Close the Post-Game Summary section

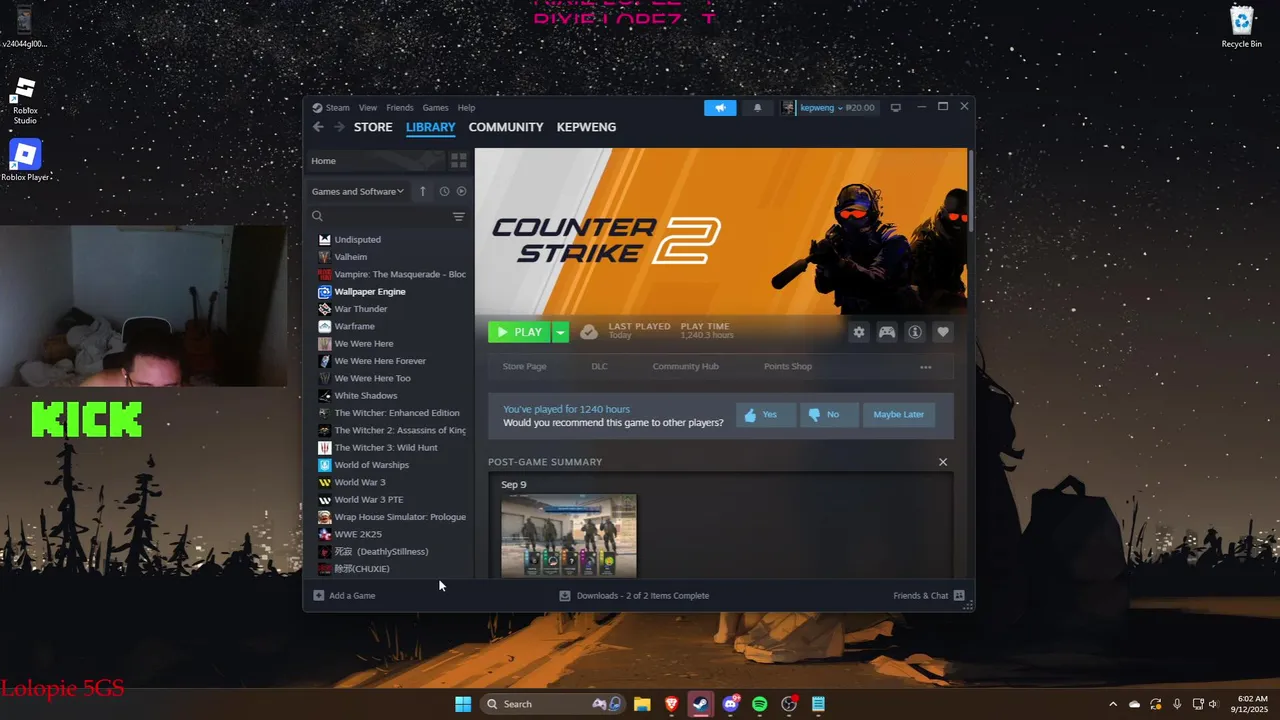point(943,462)
